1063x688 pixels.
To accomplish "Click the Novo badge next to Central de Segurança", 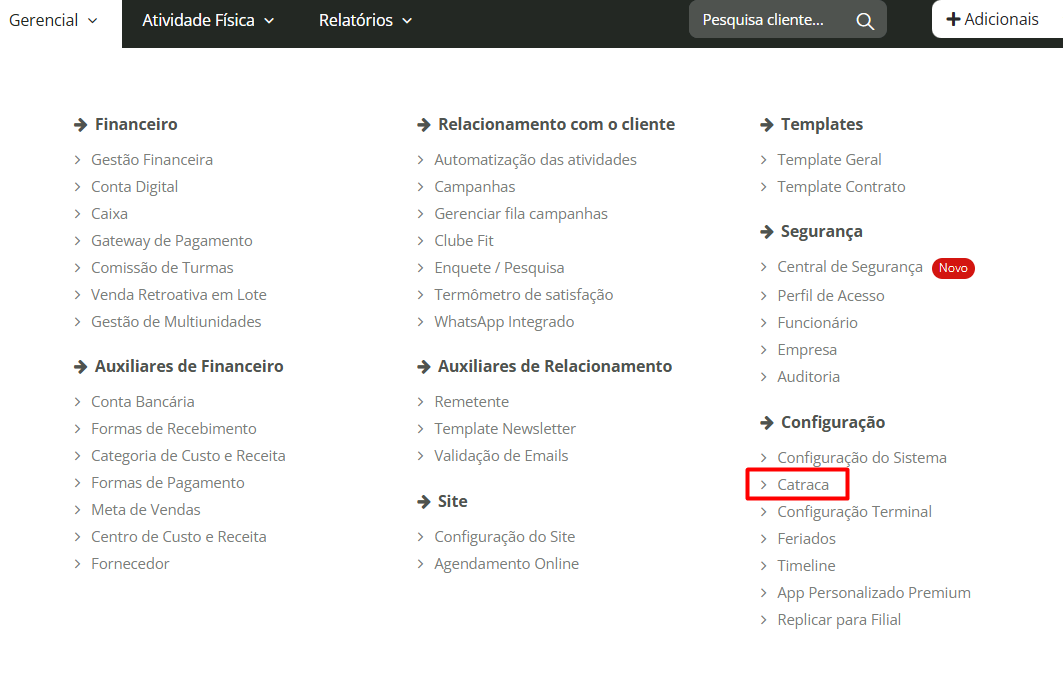I will [953, 268].
